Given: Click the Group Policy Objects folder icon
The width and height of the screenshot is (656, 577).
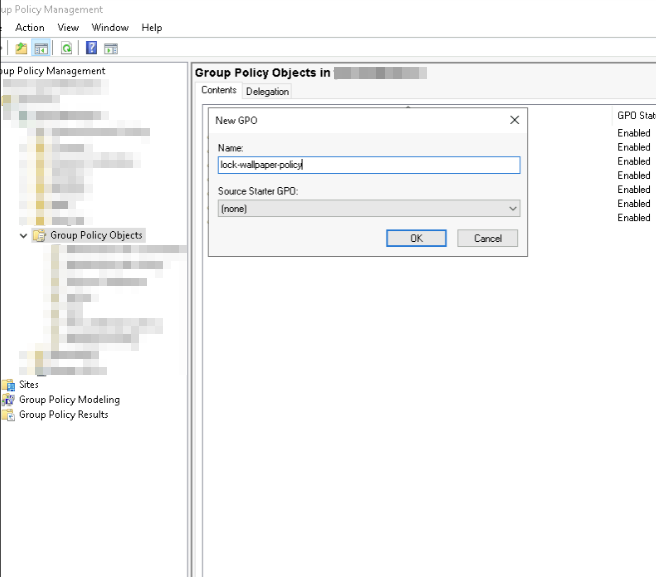Looking at the screenshot, I should (39, 236).
